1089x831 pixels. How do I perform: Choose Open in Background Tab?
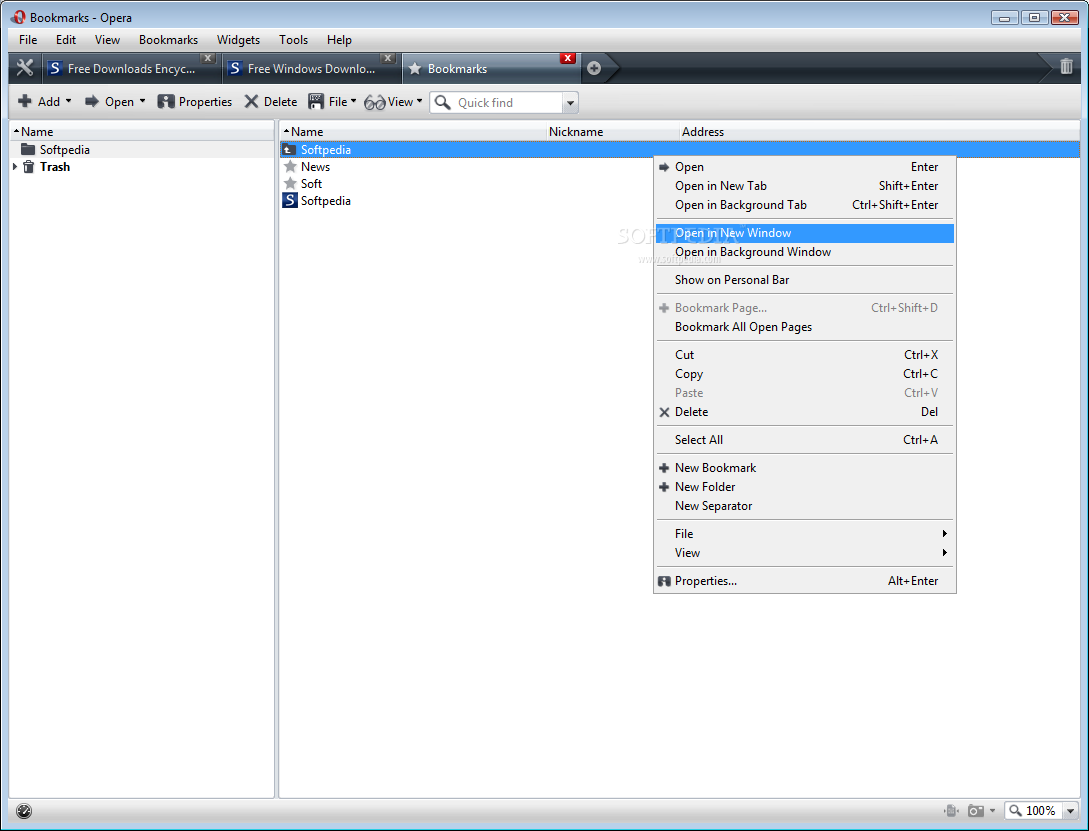tap(805, 205)
